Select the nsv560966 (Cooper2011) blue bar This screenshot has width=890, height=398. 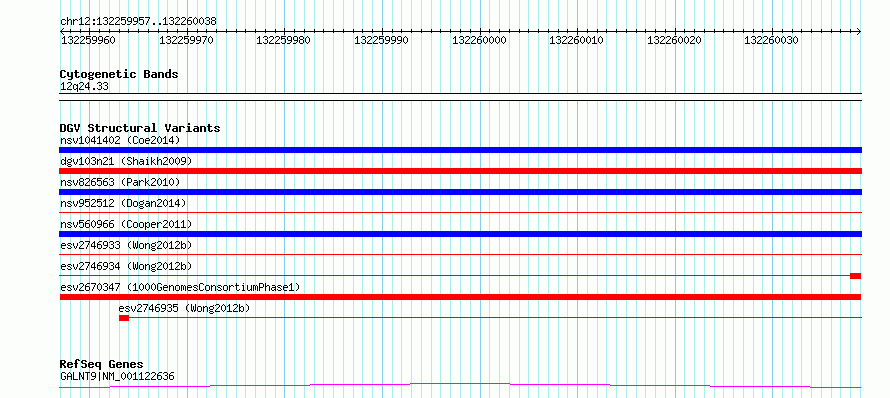click(x=460, y=234)
